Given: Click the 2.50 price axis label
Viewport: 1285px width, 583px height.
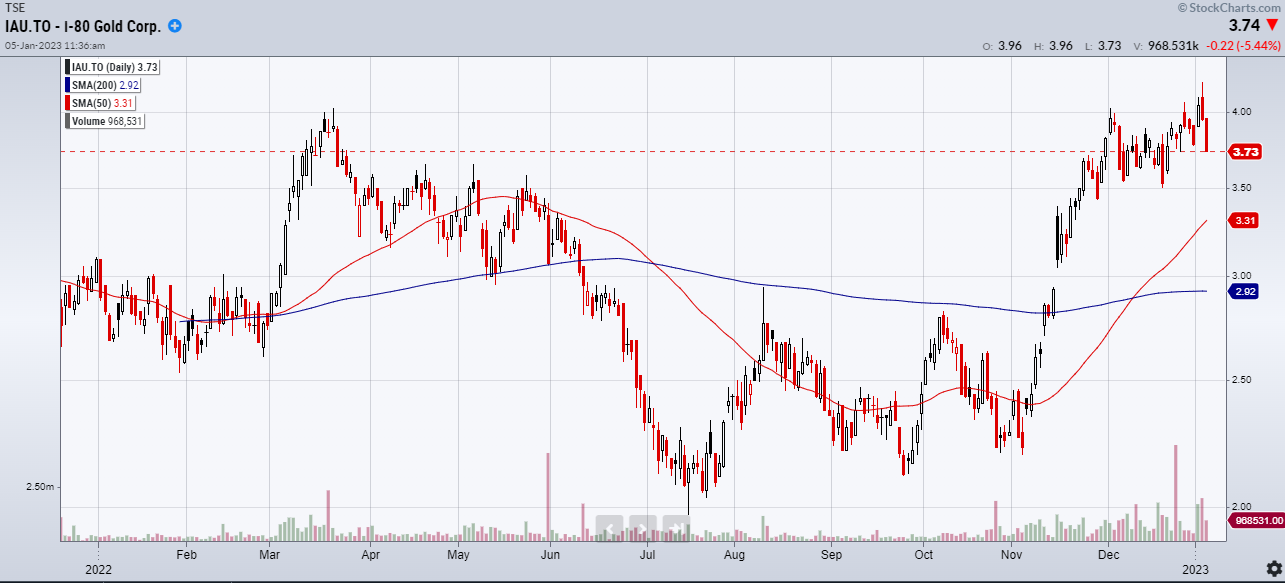Looking at the screenshot, I should pos(1241,379).
